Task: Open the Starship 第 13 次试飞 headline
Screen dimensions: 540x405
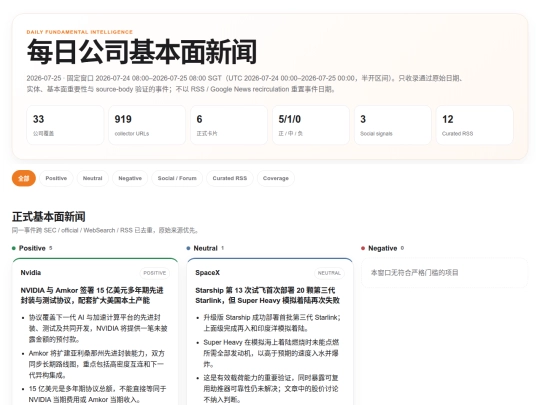Action: [x=267, y=295]
